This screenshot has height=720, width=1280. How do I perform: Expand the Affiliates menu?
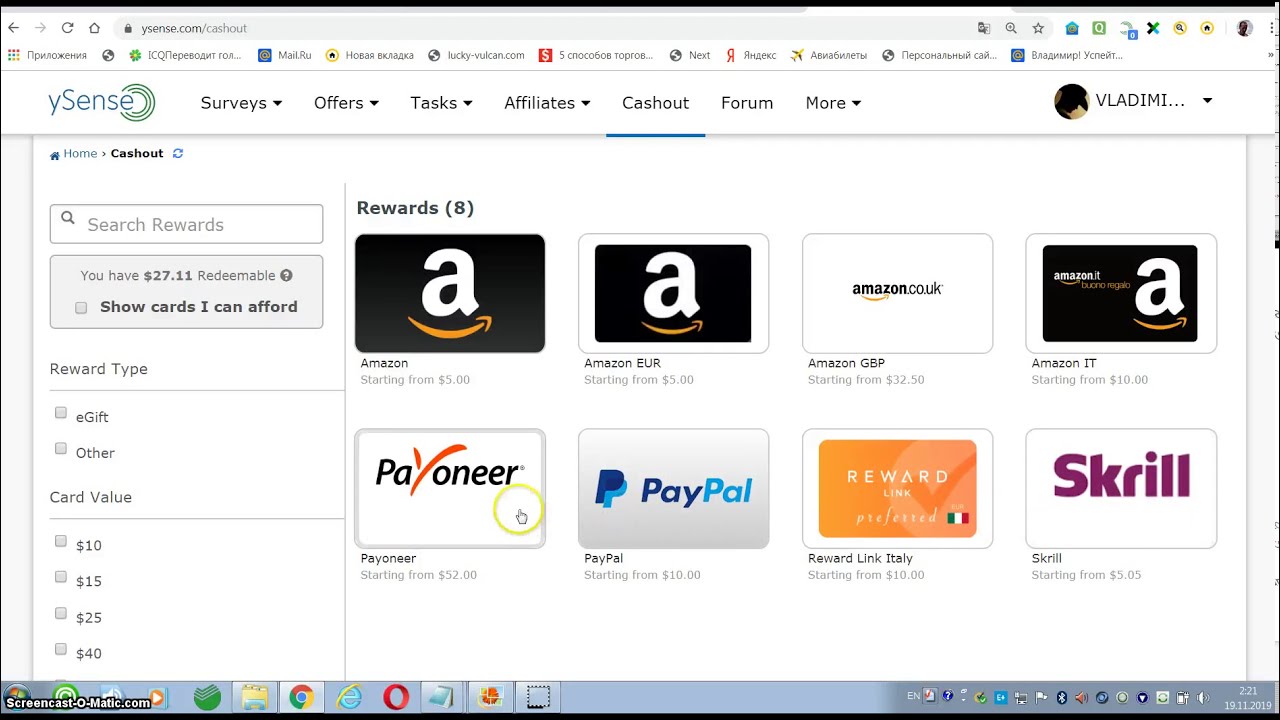547,103
